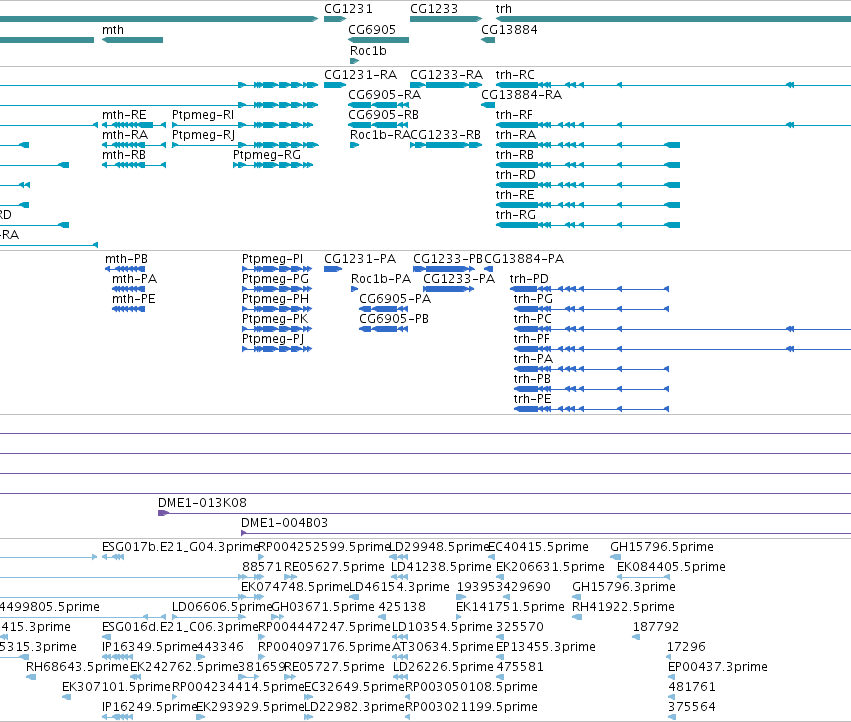Select the trh-PC protein
Viewport: 851px width, 722px height.
tap(532, 319)
